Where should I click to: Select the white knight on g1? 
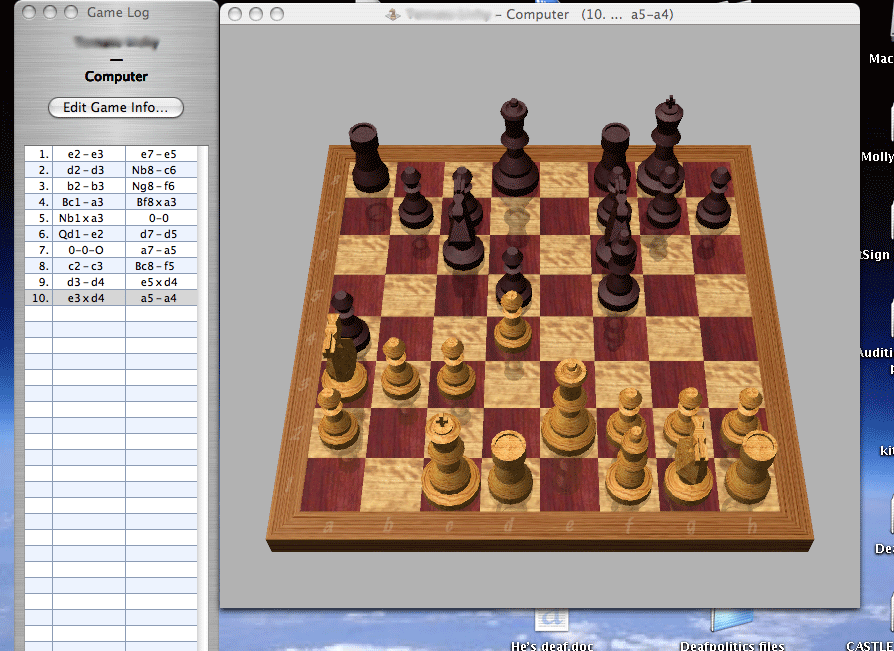tap(691, 462)
